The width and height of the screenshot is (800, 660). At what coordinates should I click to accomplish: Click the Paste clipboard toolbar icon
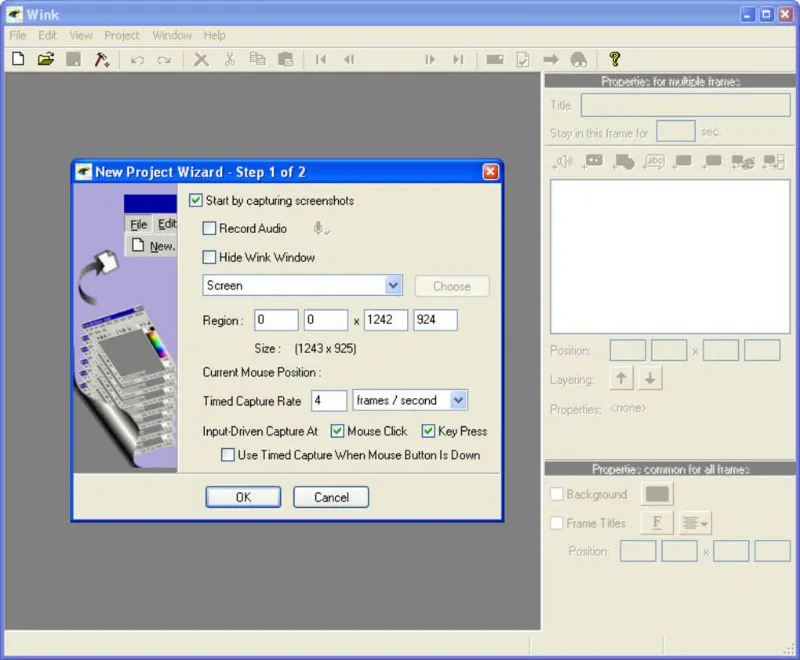(286, 59)
